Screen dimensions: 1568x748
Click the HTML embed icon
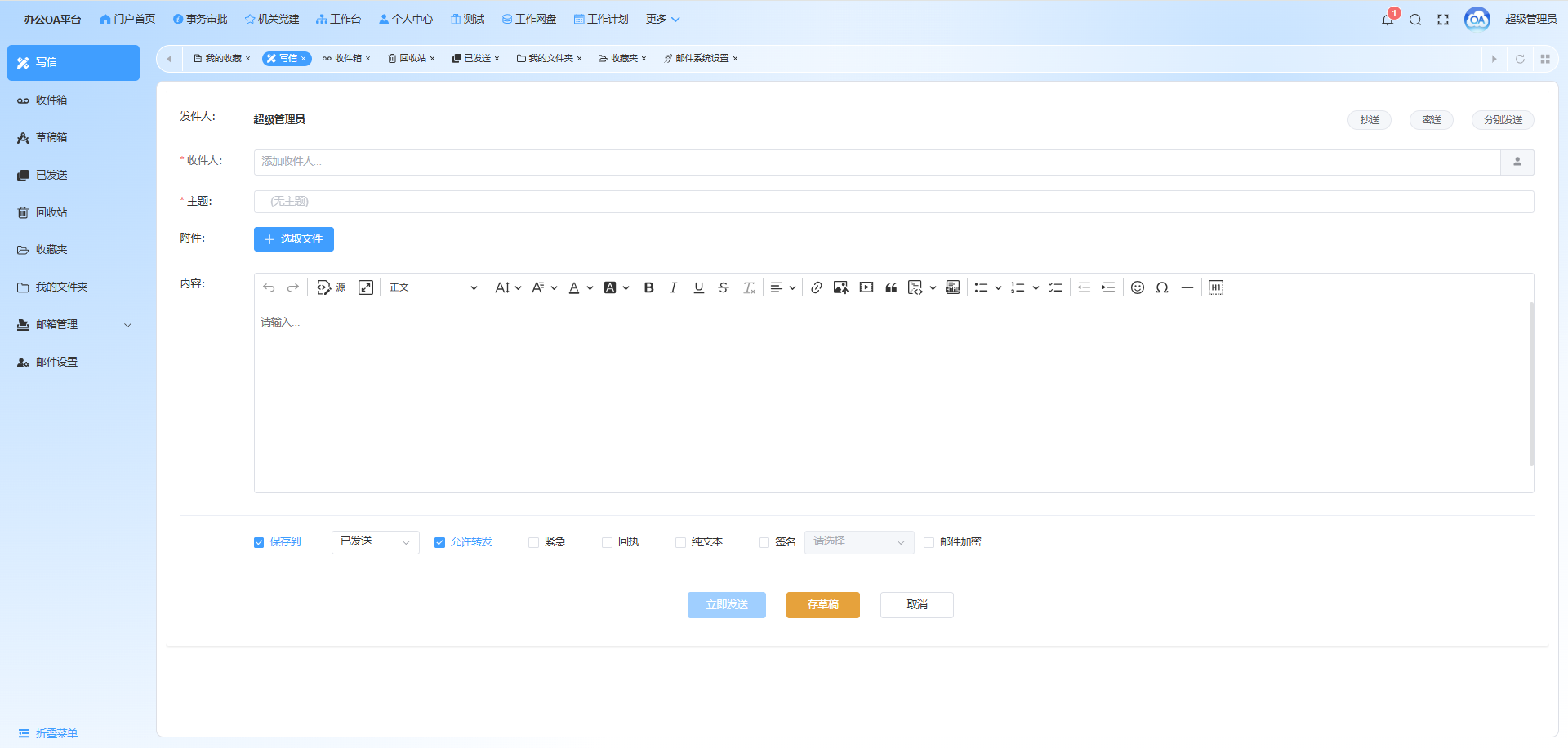953,287
